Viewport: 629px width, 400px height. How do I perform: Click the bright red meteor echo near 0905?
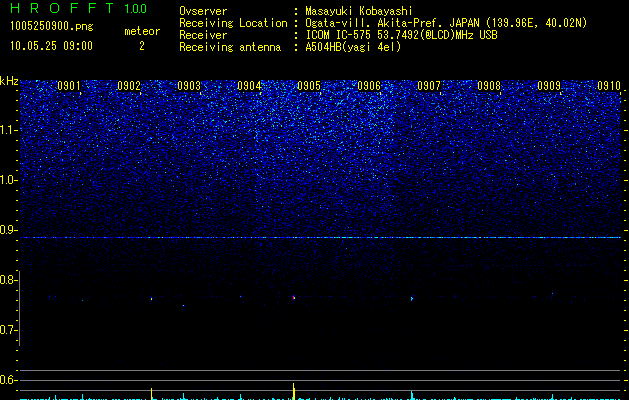point(294,297)
